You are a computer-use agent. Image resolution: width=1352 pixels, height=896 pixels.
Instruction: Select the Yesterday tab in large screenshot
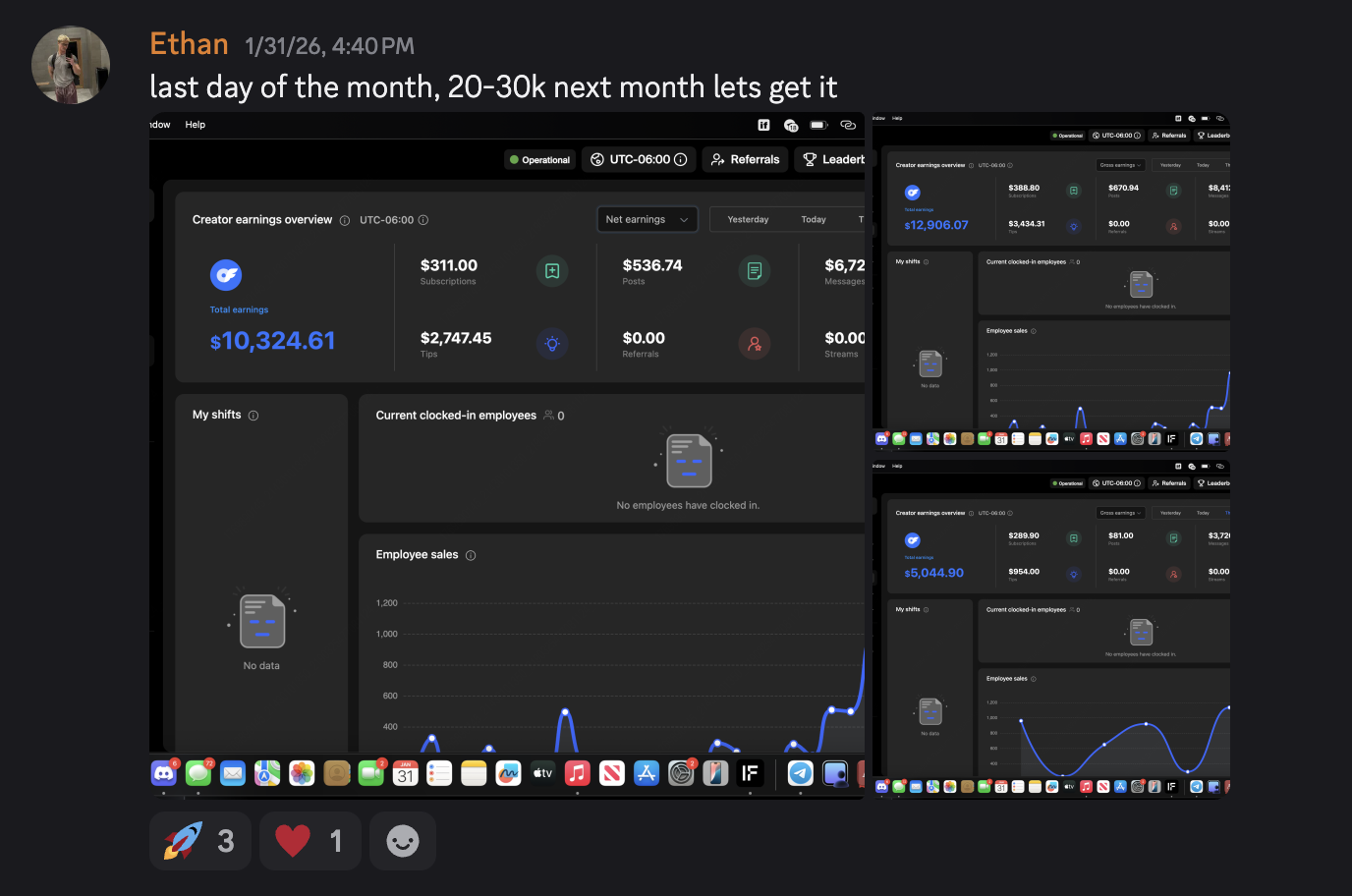748,219
